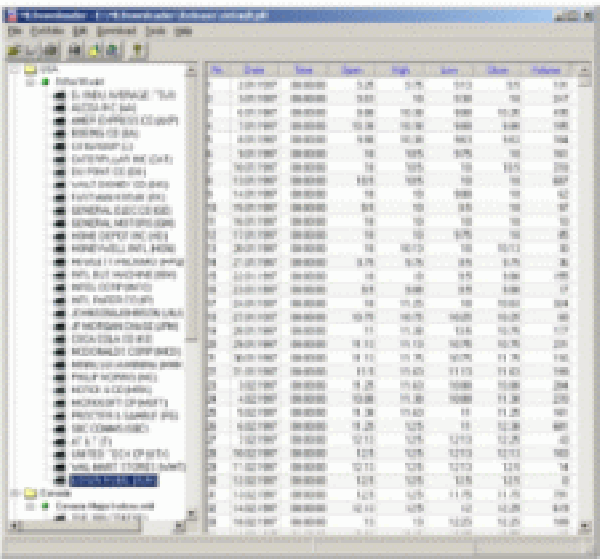Collapse the USA tree node
Viewport: 600px width, 559px height.
pyautogui.click(x=15, y=70)
